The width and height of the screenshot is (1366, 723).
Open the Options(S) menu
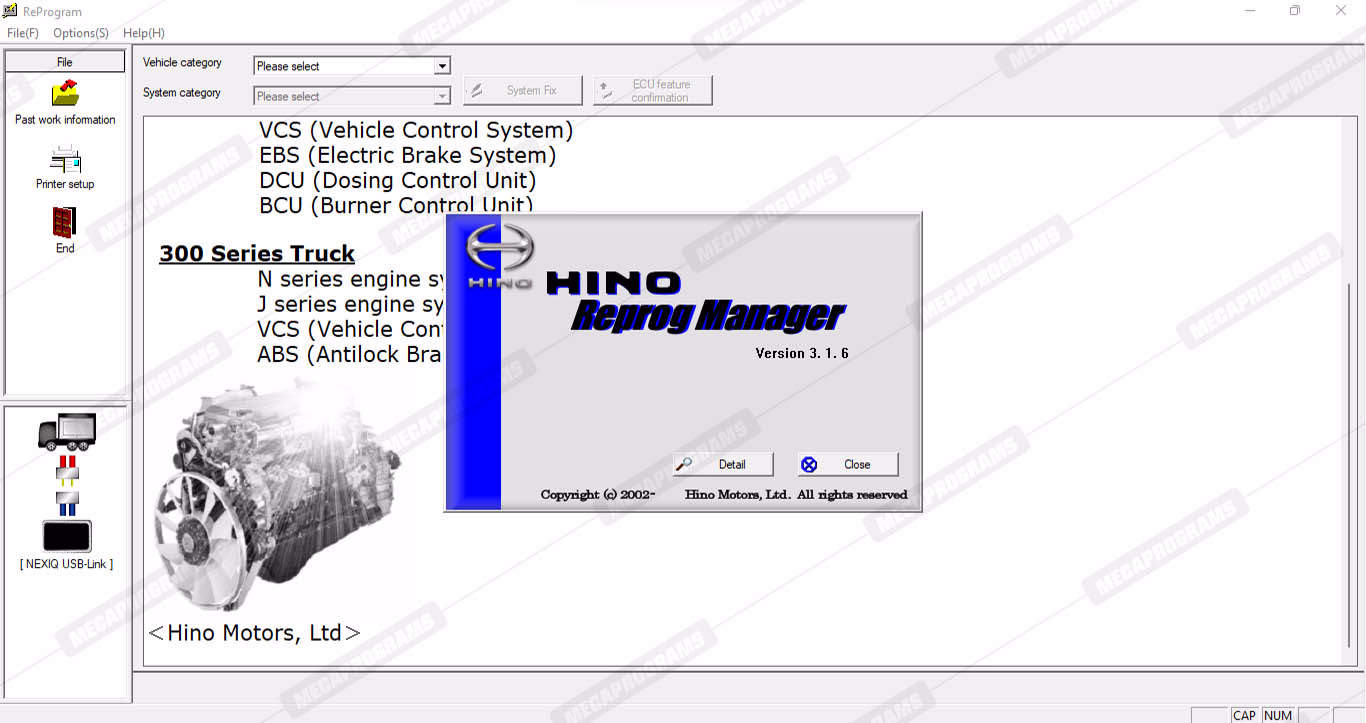(x=81, y=33)
